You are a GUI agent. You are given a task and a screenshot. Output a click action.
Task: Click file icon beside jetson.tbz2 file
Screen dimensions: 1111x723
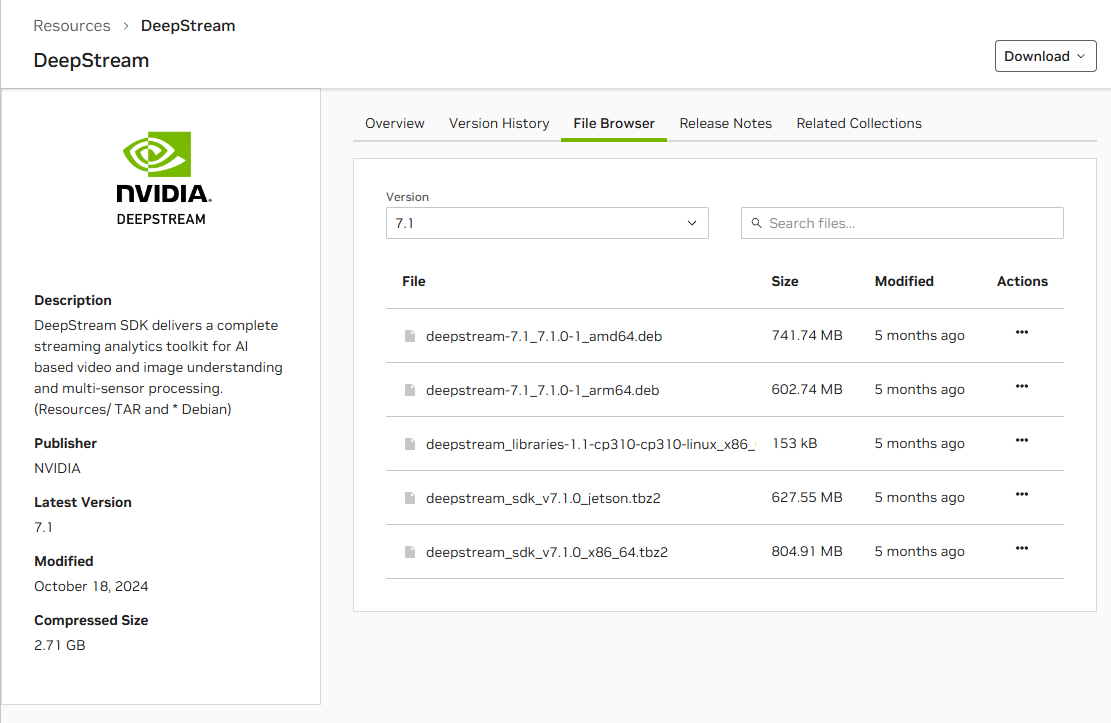410,498
